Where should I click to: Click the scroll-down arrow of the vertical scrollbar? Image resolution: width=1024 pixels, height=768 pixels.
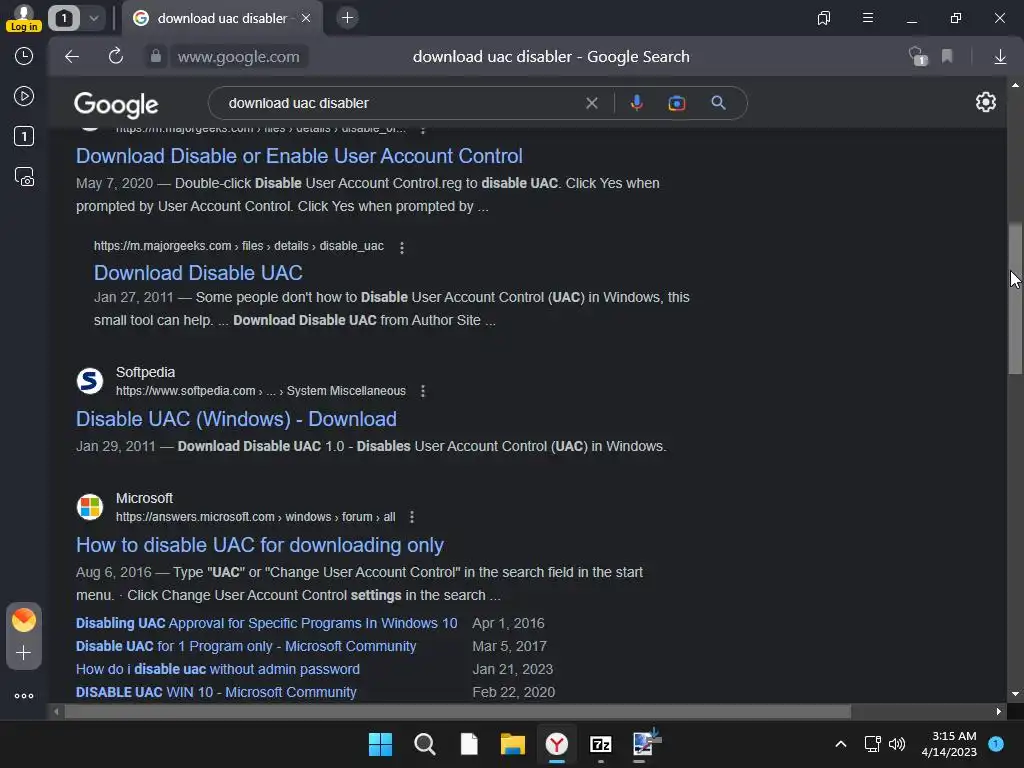coord(1015,694)
